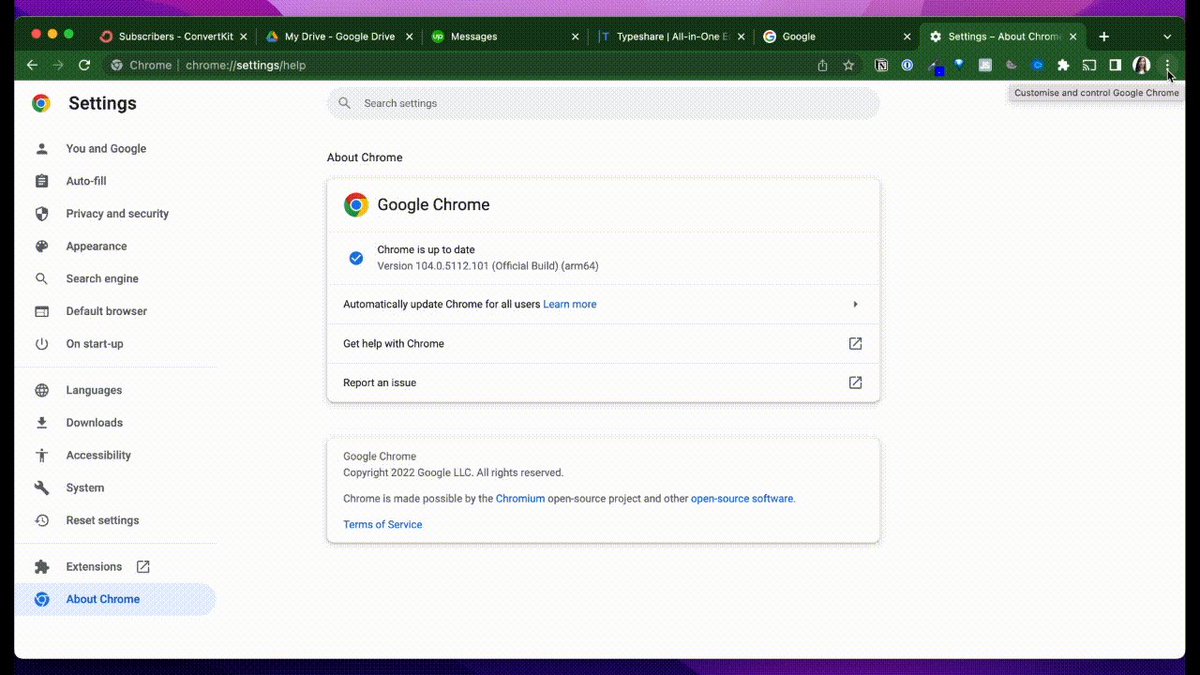Bookmark this tab with star icon
1200x675 pixels.
pos(848,65)
